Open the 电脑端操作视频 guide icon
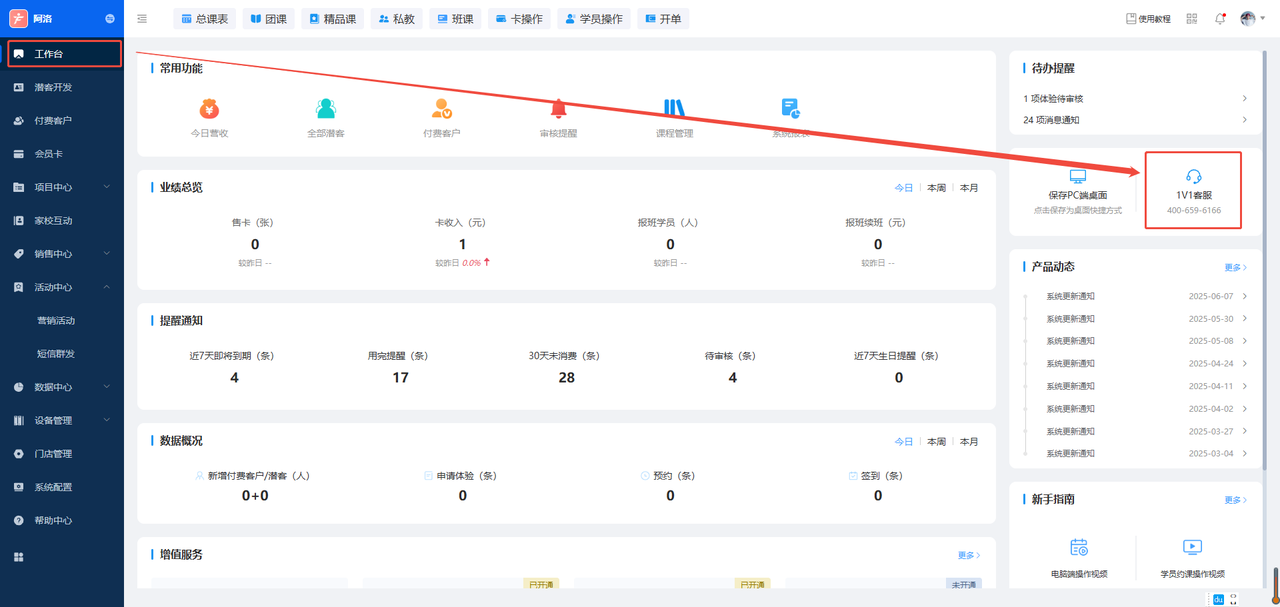The width and height of the screenshot is (1280, 607). point(1078,547)
